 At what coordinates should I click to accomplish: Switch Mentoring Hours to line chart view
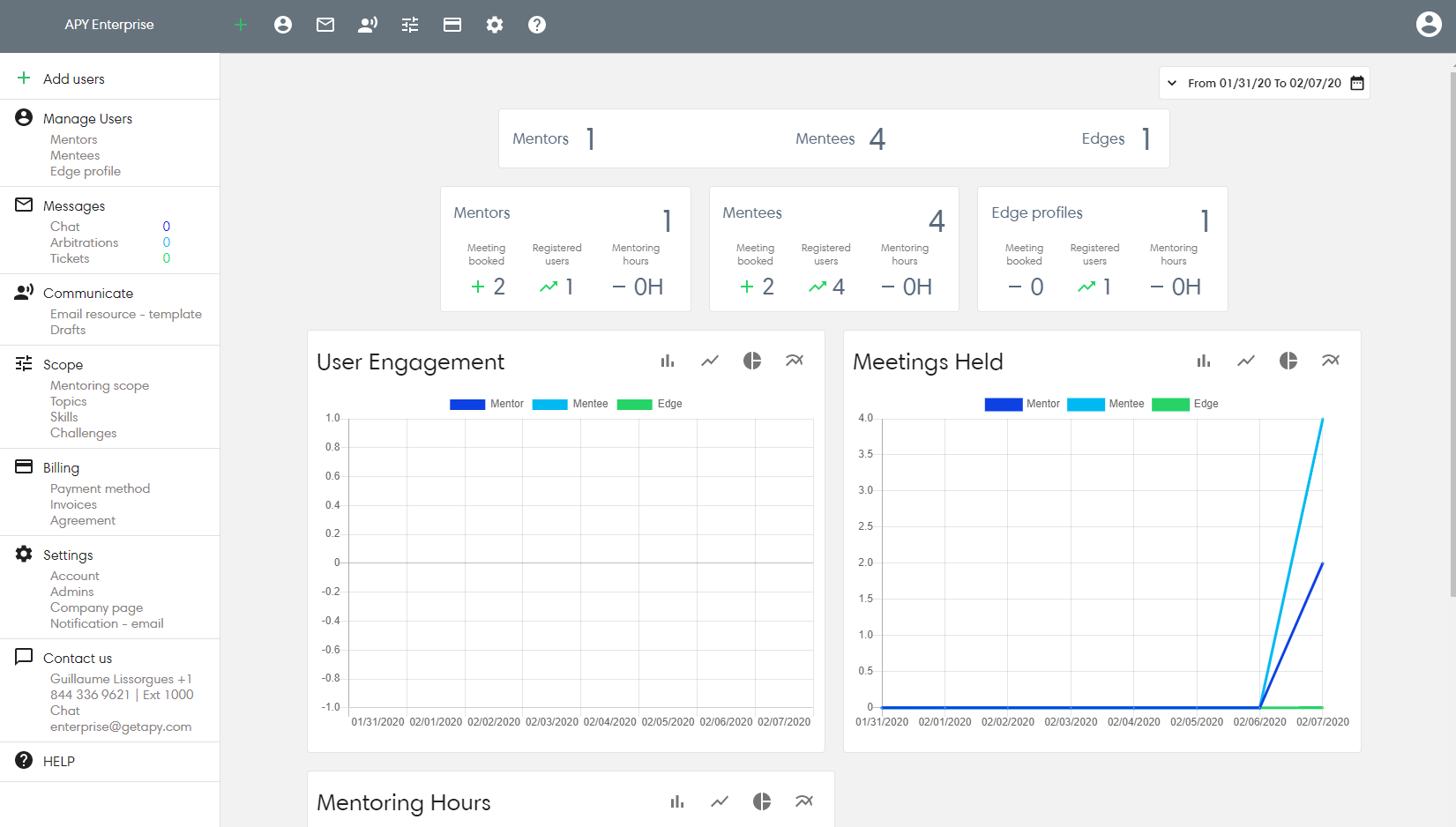click(x=720, y=801)
